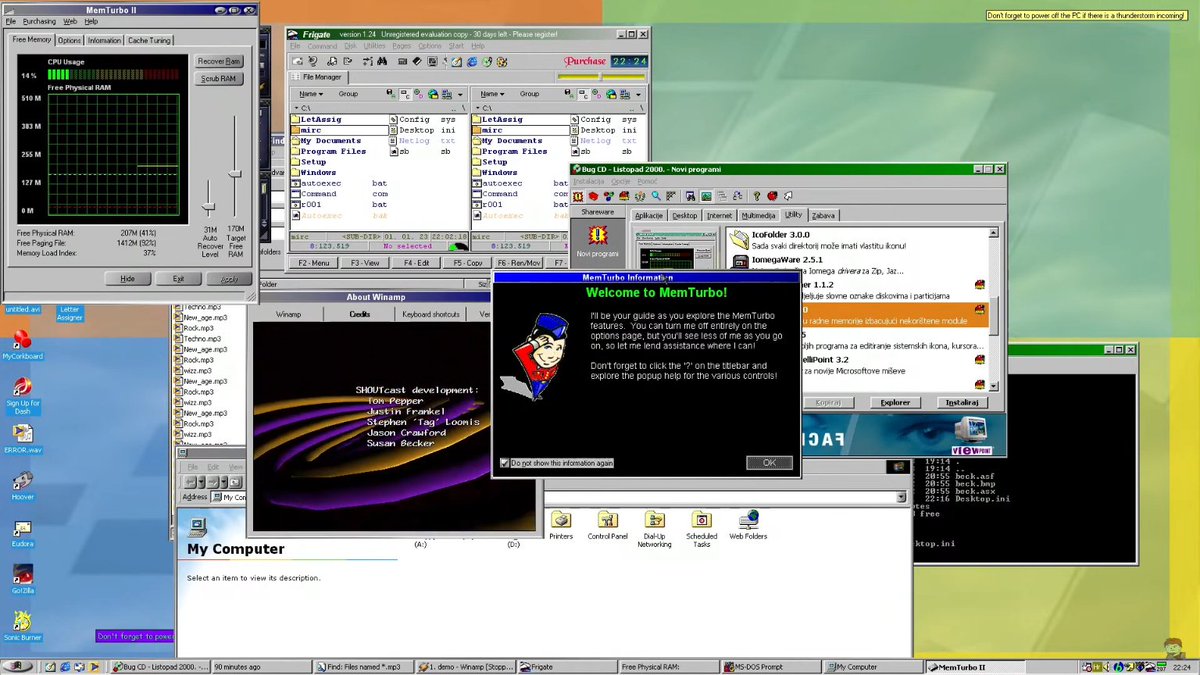Click the notepad-with-pencil icon in Frigate toolbar
This screenshot has width=1200, height=675.
tap(456, 62)
